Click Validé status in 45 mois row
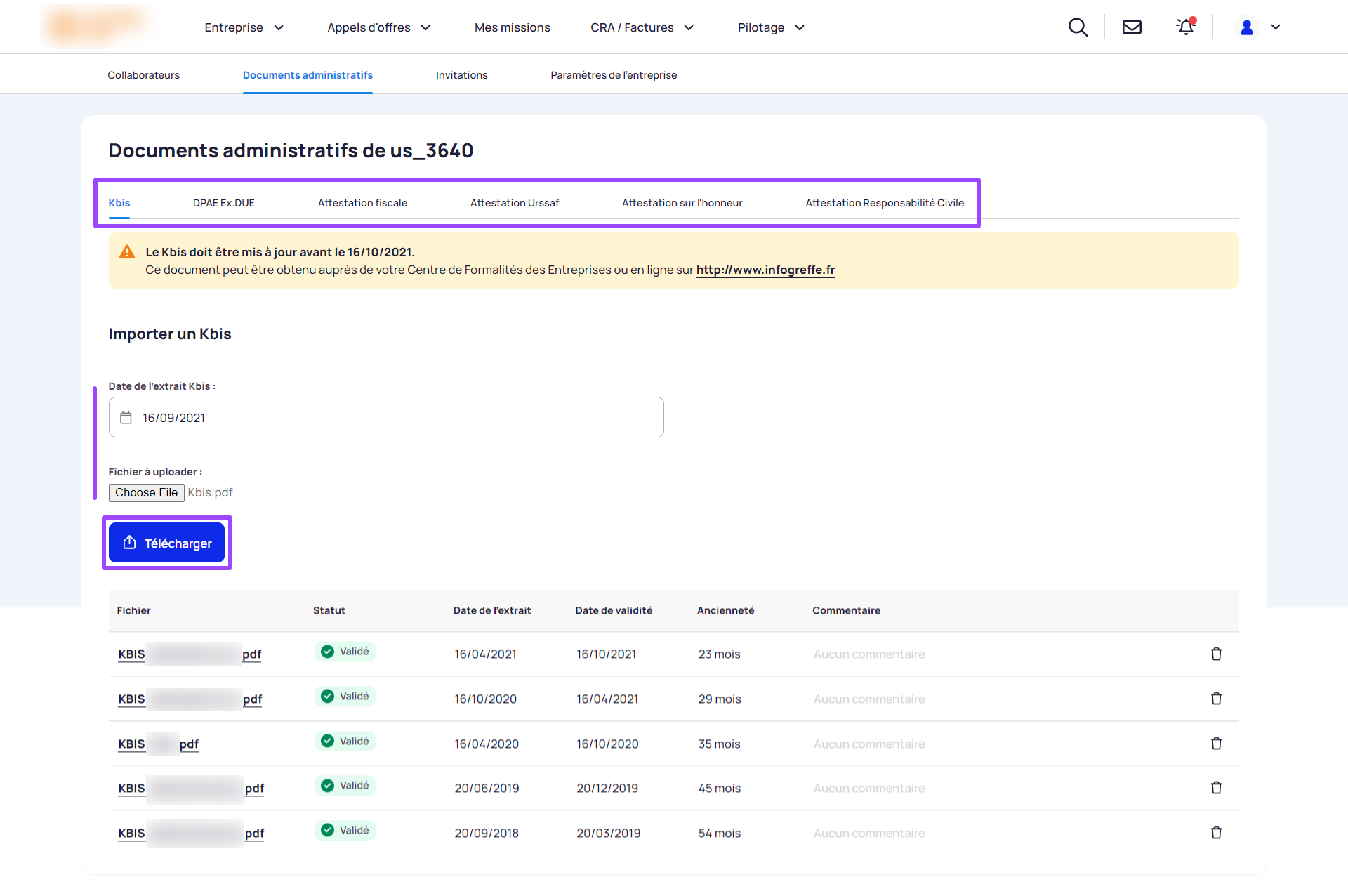This screenshot has width=1348, height=896. (x=345, y=786)
